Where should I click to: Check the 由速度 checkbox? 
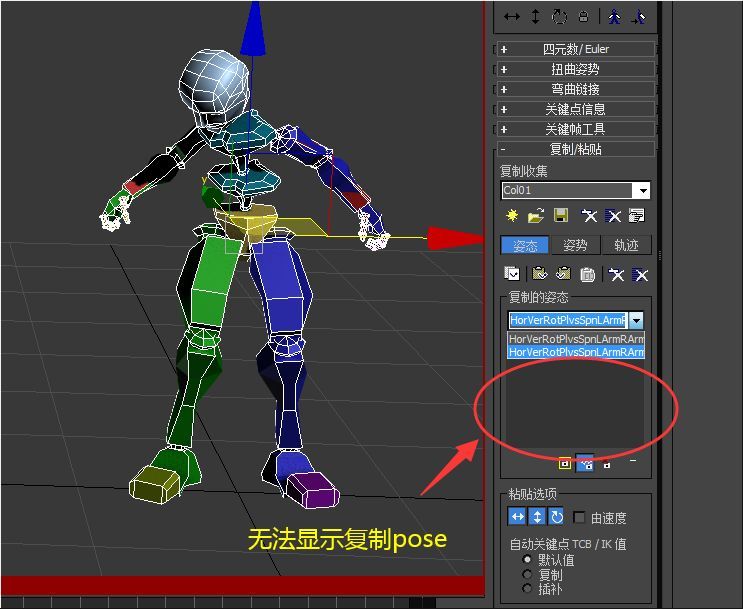(579, 517)
